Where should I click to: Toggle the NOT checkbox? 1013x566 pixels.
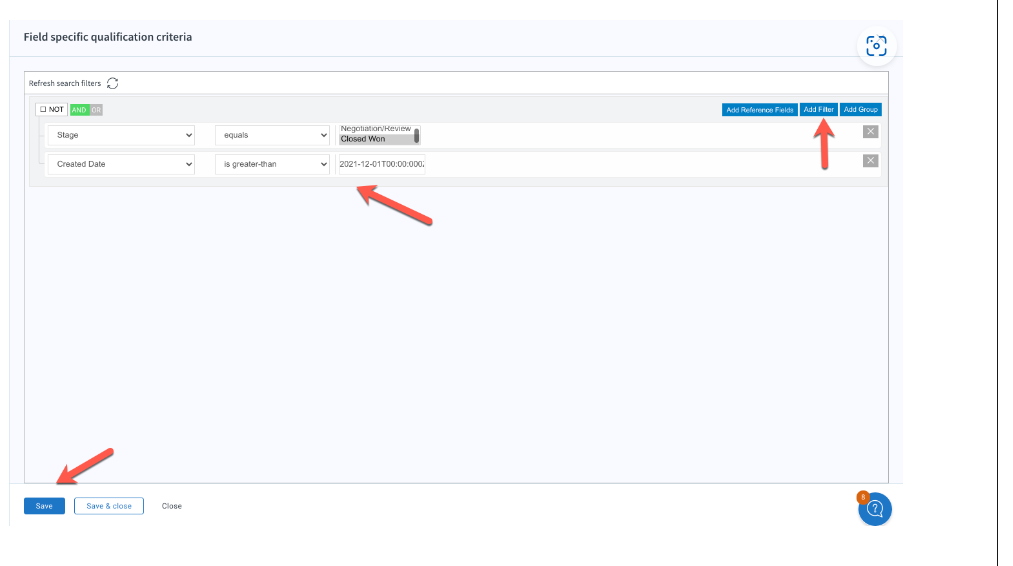click(x=51, y=110)
